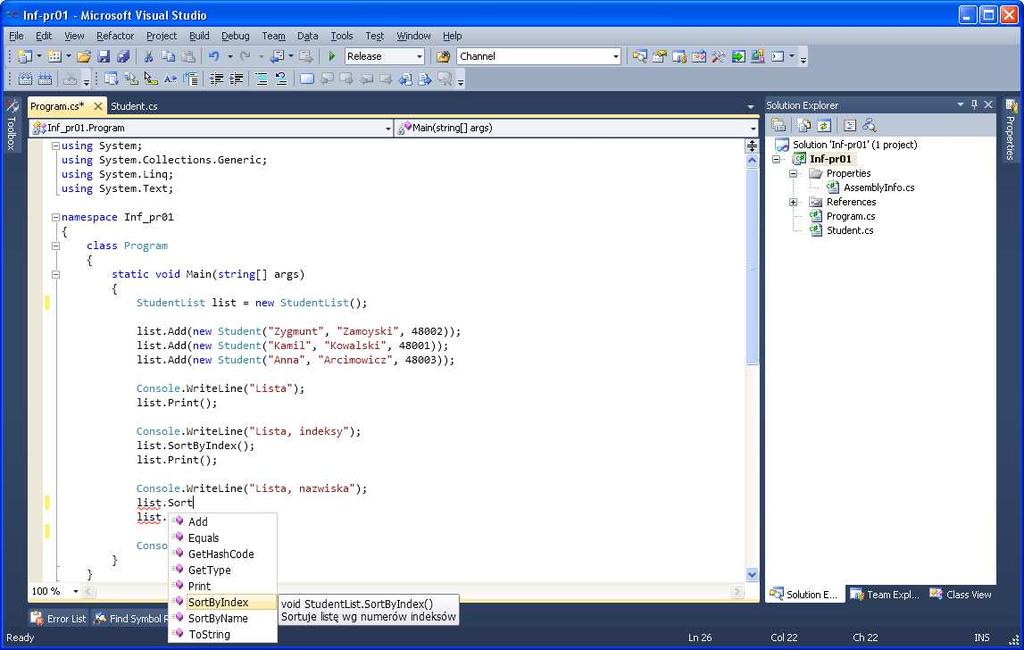Click the Save All icon
1024x650 pixels.
point(123,57)
